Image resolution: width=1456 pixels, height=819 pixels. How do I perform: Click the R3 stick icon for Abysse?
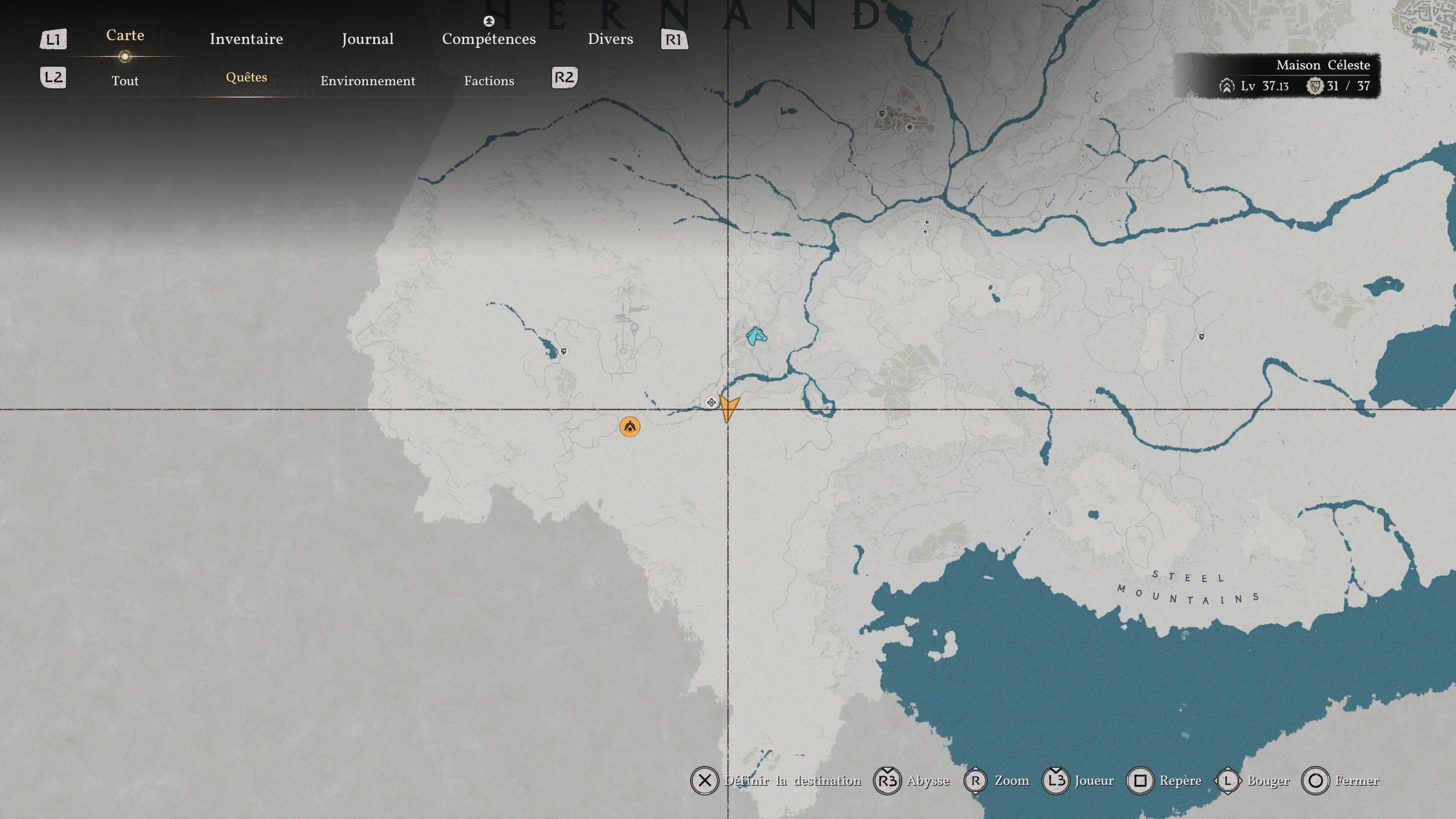[887, 781]
